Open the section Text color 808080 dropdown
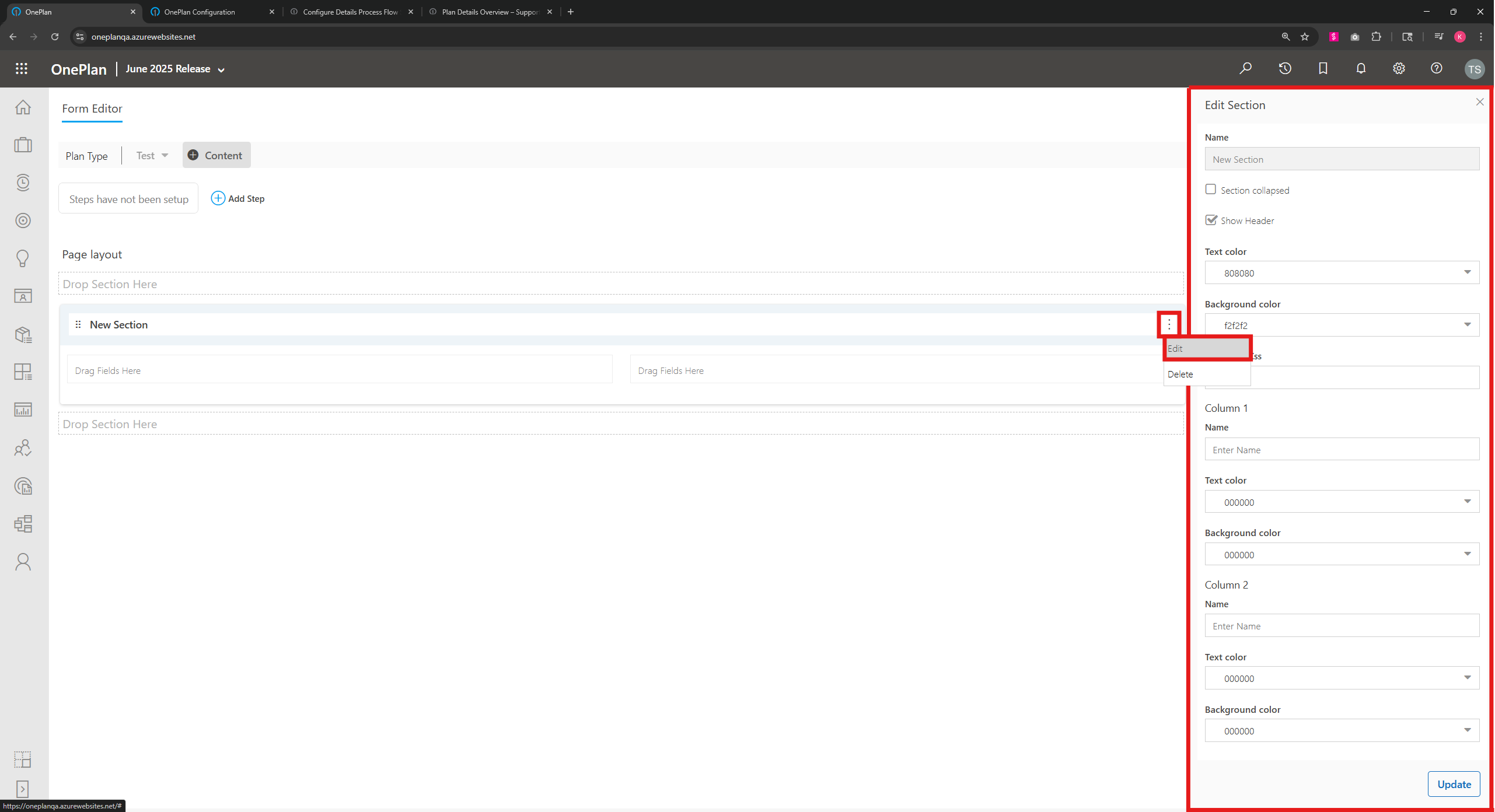 1342,273
